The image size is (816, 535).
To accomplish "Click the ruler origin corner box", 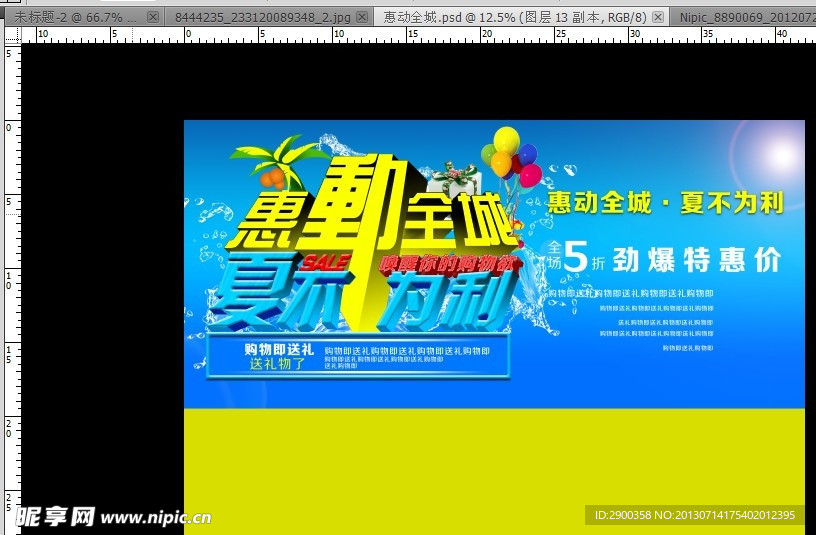I will pos(12,35).
